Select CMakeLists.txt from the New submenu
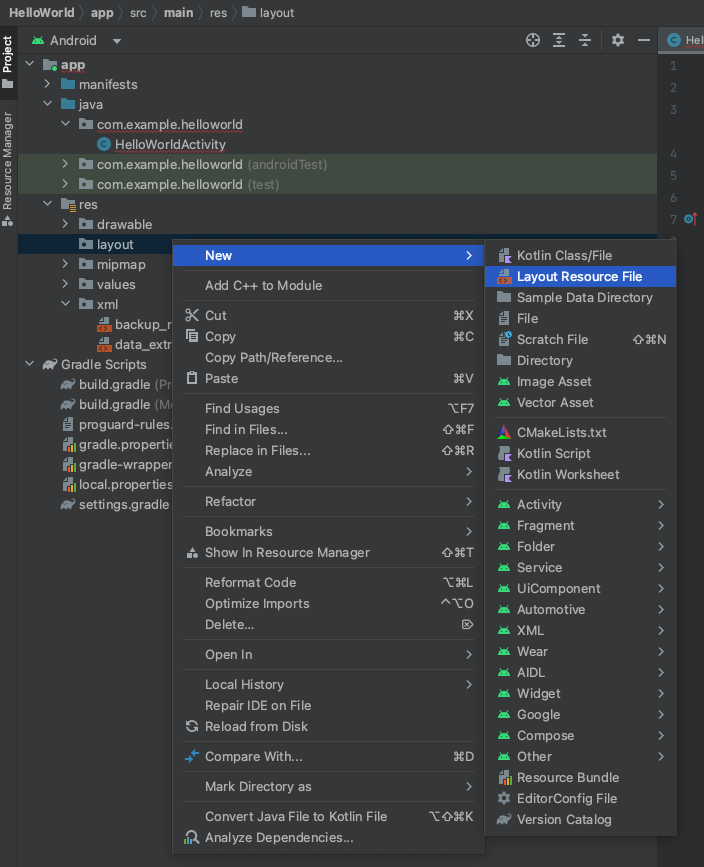The height and width of the screenshot is (867, 704). (561, 432)
